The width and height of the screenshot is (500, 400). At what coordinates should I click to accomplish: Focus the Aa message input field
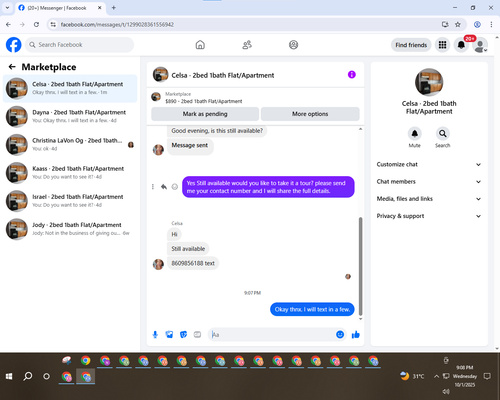tap(272, 335)
